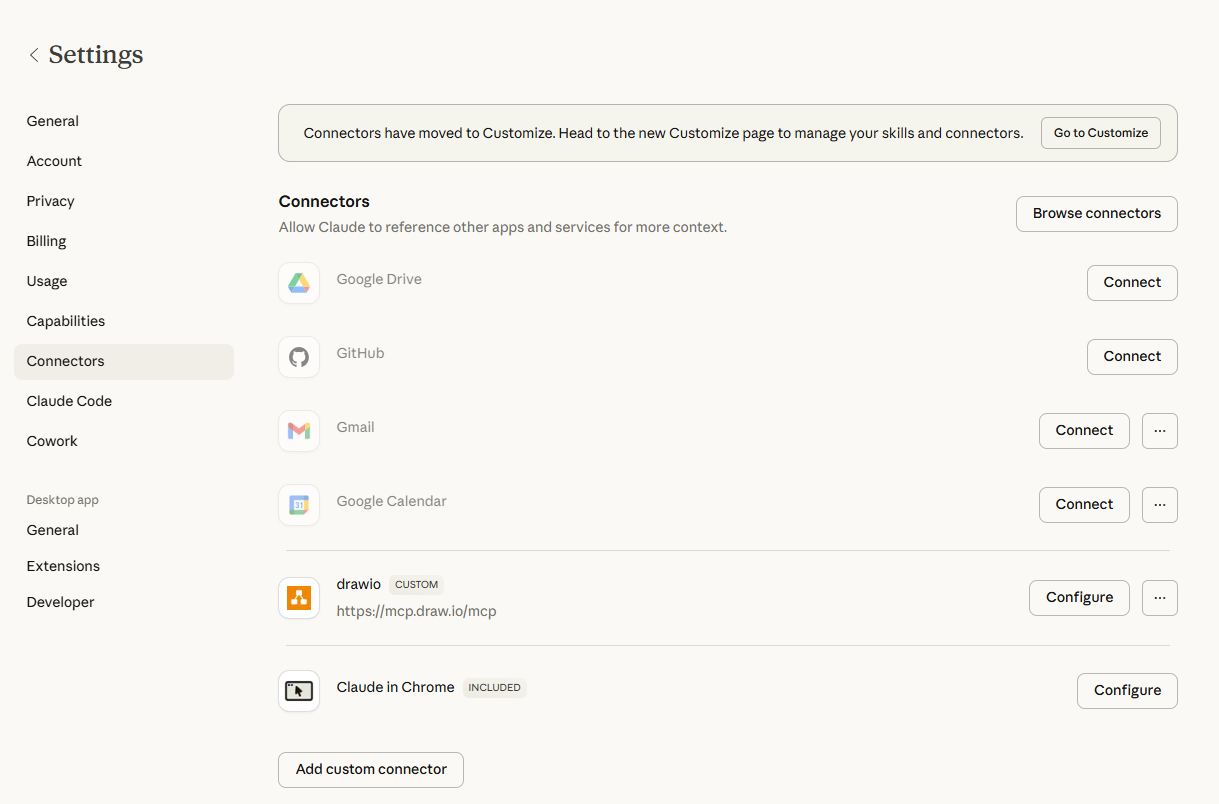
Task: Open the Billing settings page
Action: pyautogui.click(x=46, y=241)
